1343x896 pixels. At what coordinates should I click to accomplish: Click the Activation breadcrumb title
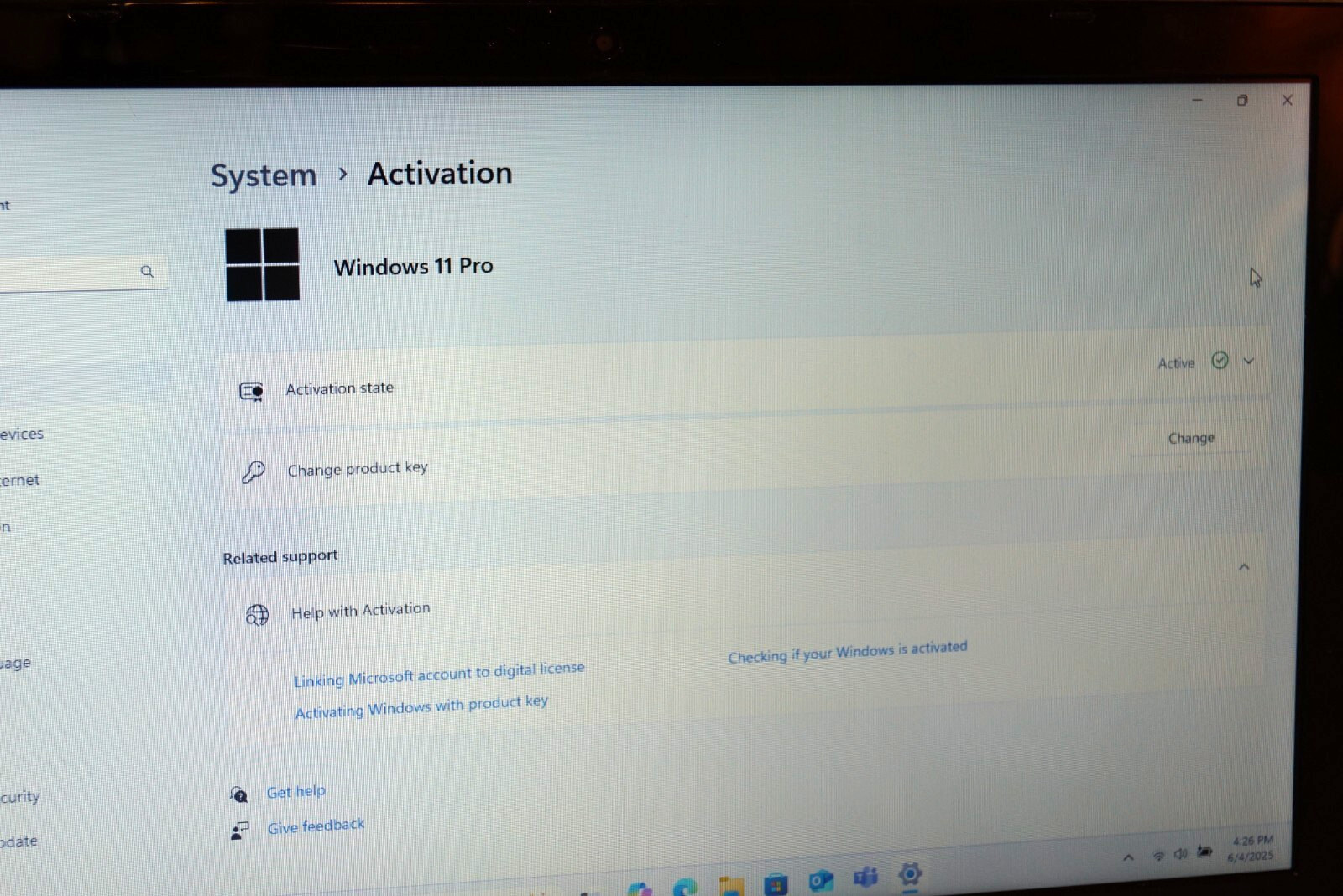click(440, 174)
